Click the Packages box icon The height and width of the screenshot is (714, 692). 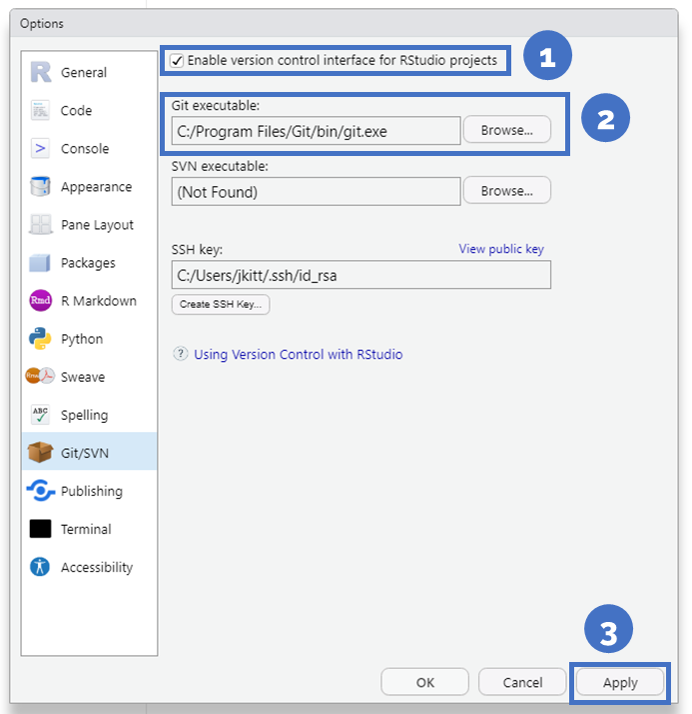pos(40,263)
